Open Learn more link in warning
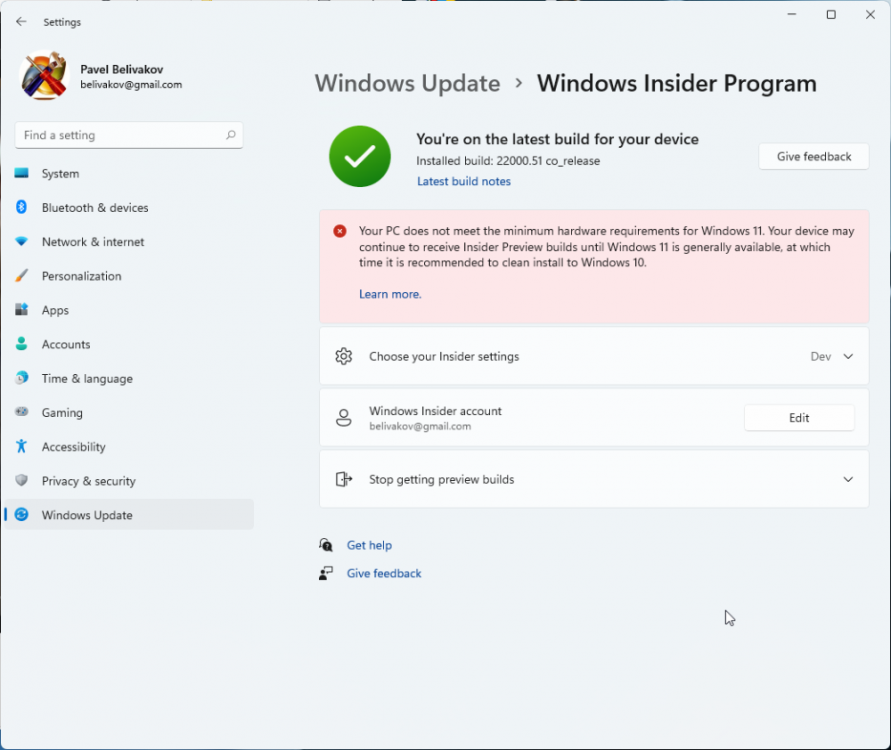The image size is (891, 750). (x=390, y=294)
